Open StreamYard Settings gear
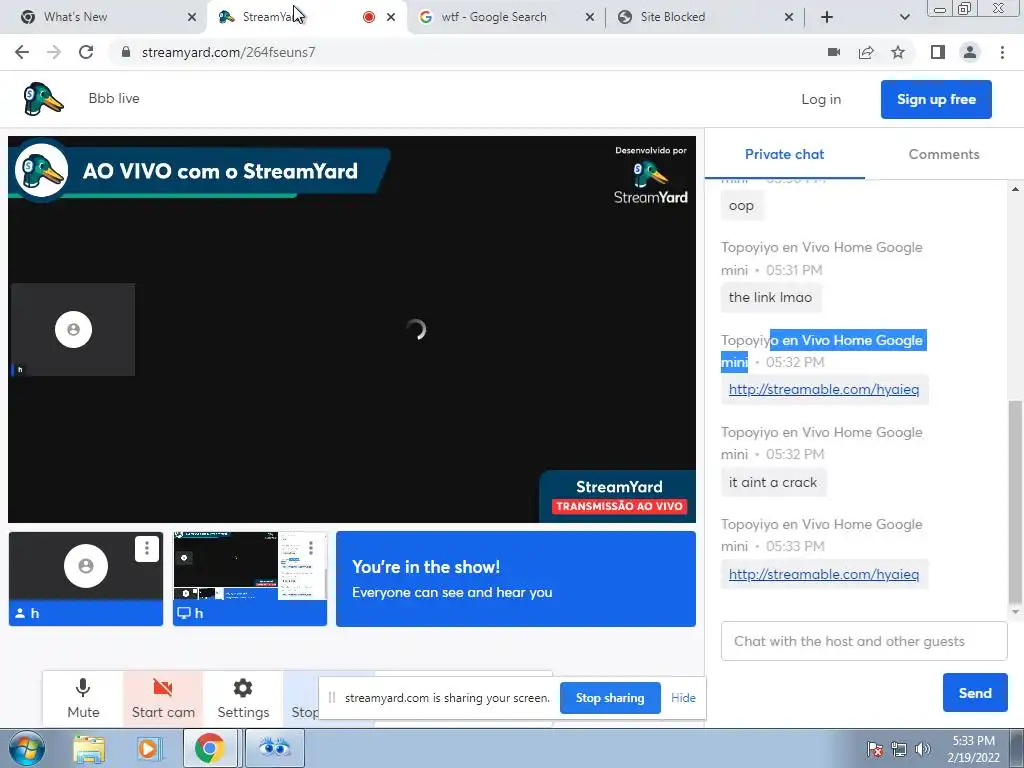 pyautogui.click(x=243, y=698)
